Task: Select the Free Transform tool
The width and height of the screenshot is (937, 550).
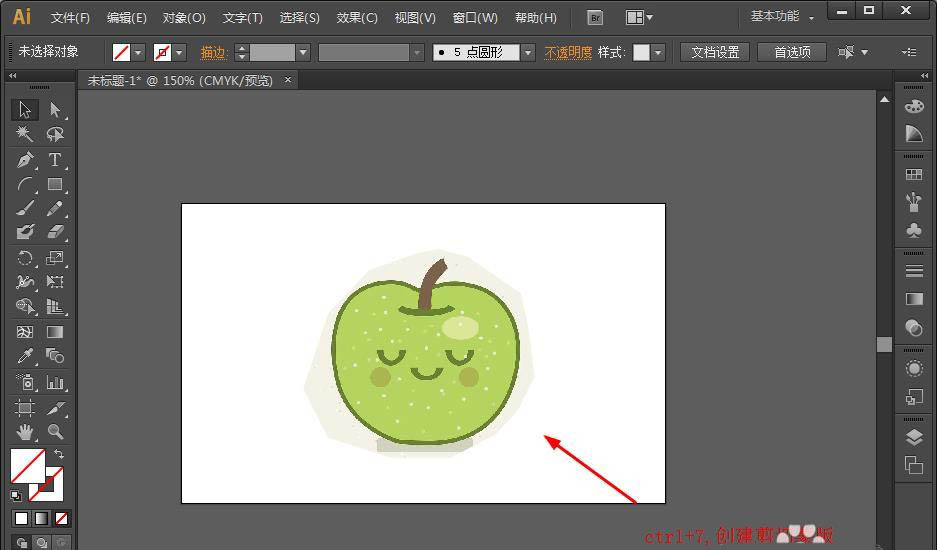Action: pyautogui.click(x=55, y=282)
